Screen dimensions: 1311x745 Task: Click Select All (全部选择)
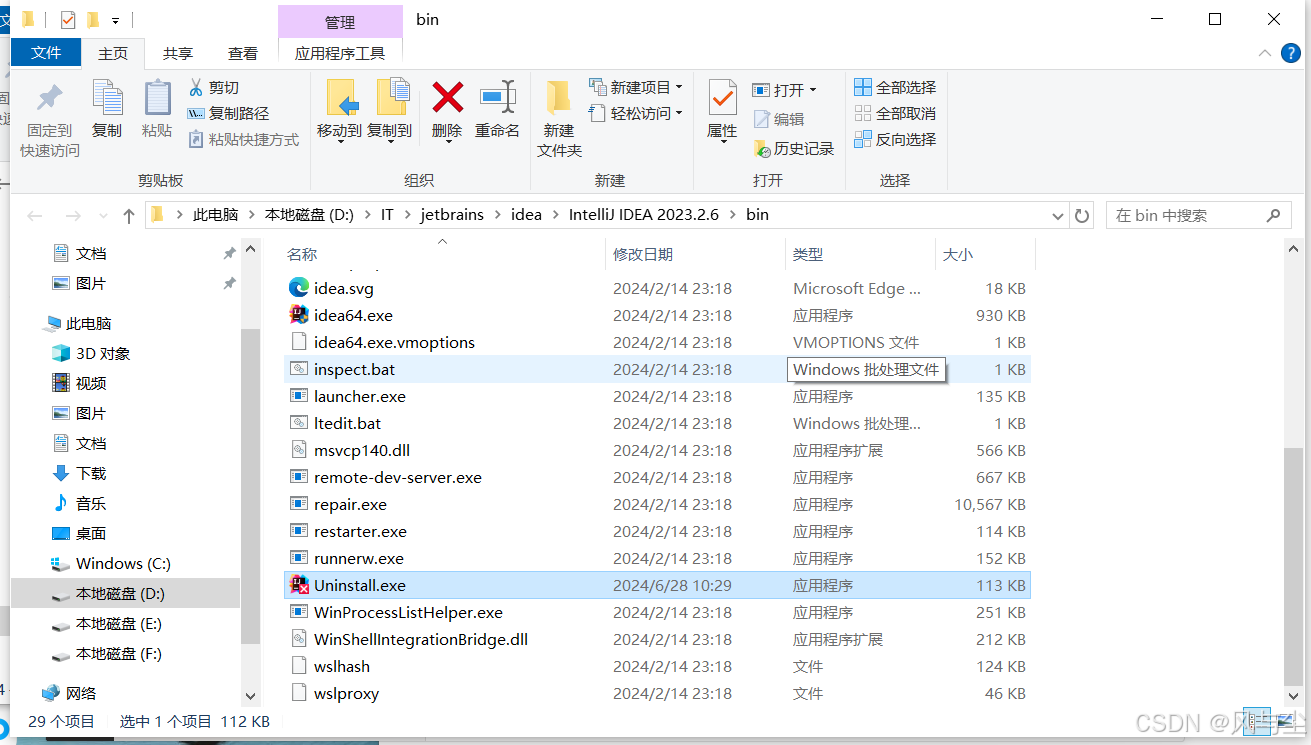[895, 88]
